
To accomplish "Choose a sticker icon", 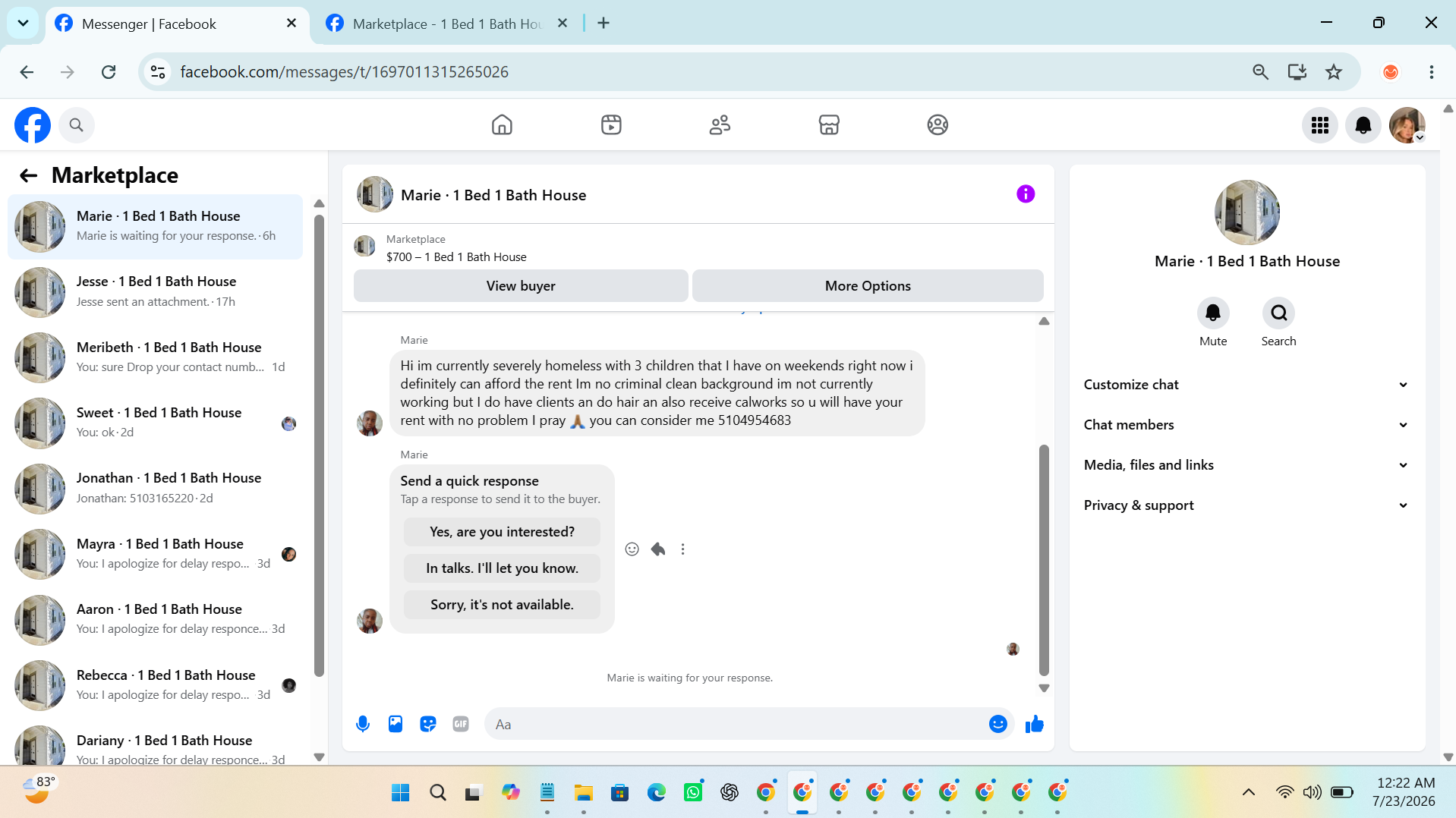I will point(428,724).
